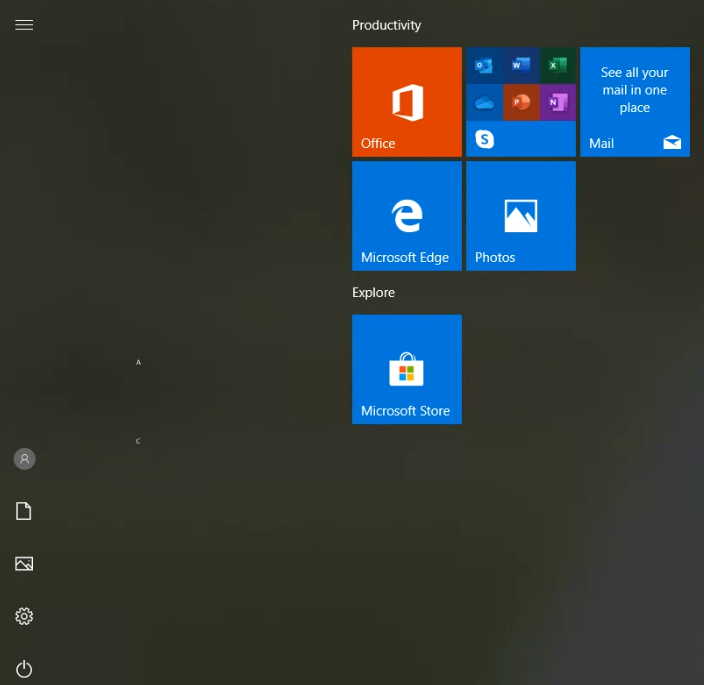Image resolution: width=704 pixels, height=685 pixels.
Task: Click the Productivity group header
Action: pos(386,25)
